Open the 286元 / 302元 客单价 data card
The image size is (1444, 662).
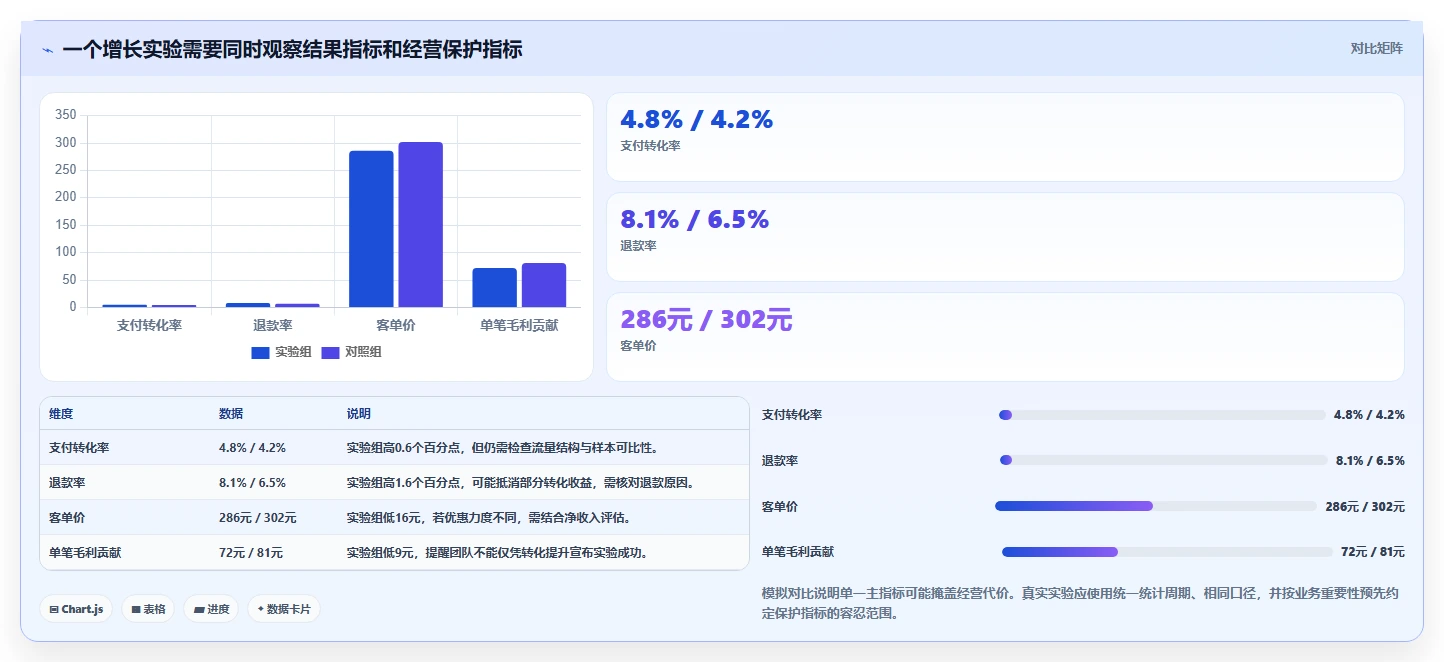(1005, 337)
